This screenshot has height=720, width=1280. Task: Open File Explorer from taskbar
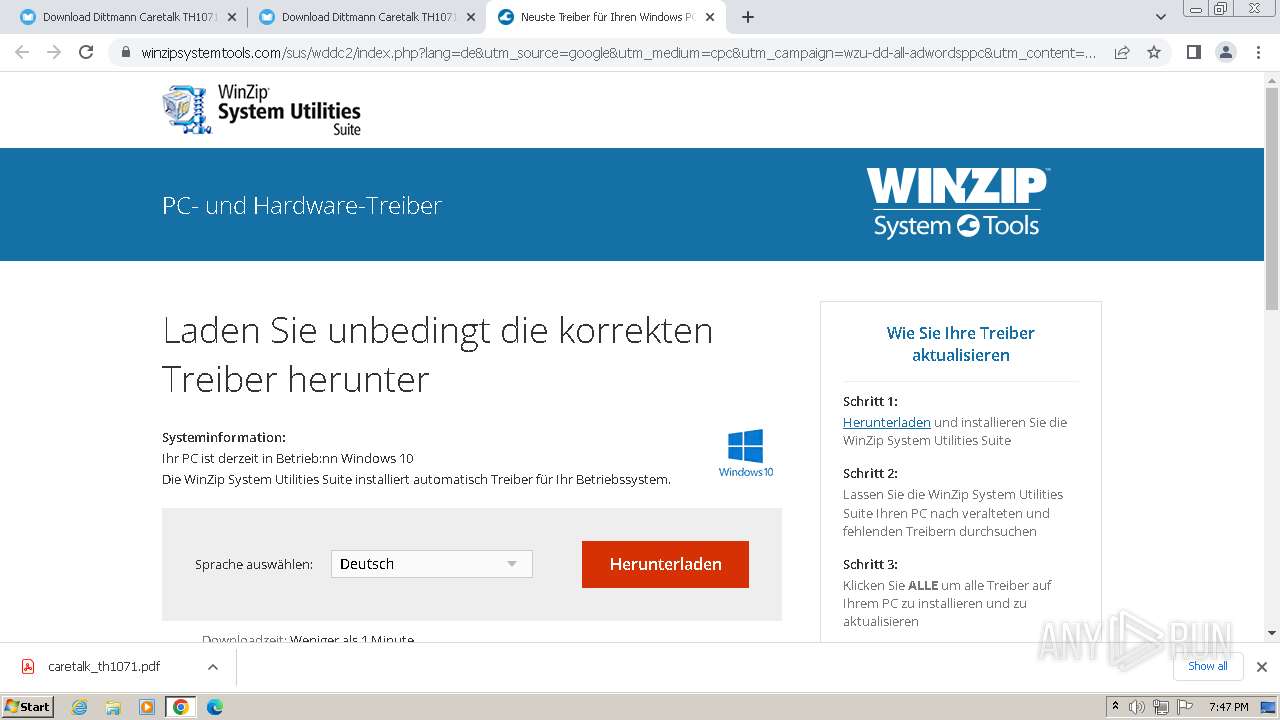click(113, 707)
